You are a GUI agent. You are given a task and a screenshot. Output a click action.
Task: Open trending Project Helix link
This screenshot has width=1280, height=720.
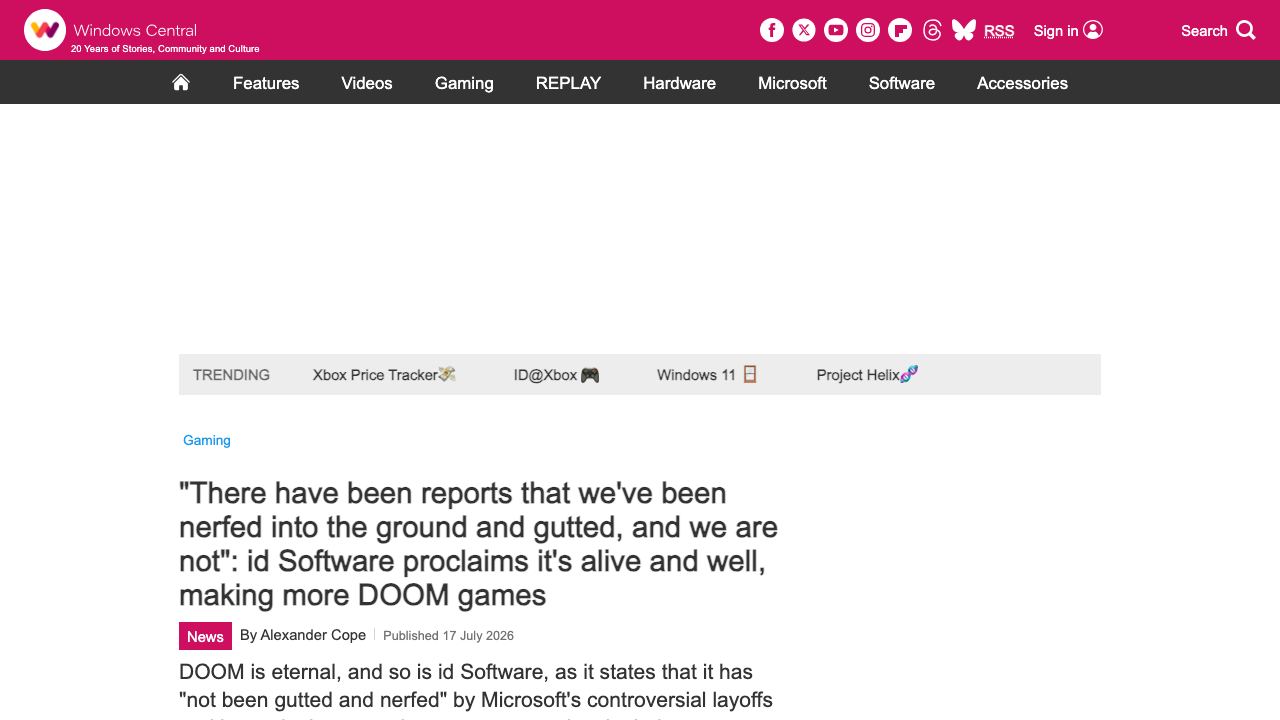(867, 375)
